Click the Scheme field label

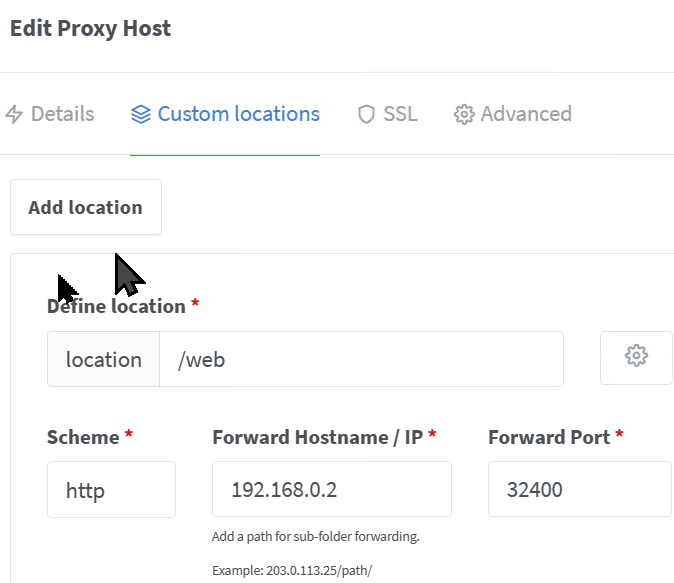click(x=83, y=437)
